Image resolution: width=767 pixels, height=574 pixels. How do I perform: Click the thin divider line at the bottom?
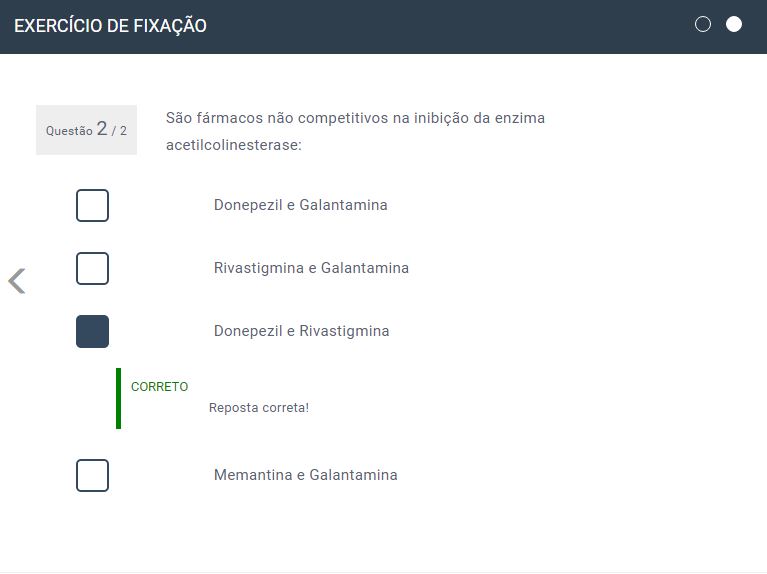383,572
